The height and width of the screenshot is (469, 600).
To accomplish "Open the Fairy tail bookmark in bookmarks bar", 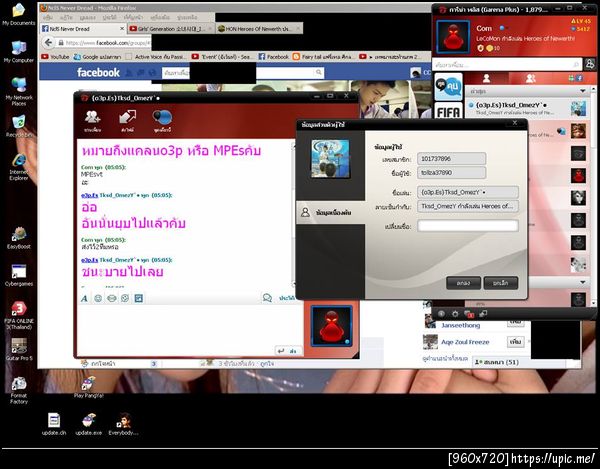I will pyautogui.click(x=322, y=57).
